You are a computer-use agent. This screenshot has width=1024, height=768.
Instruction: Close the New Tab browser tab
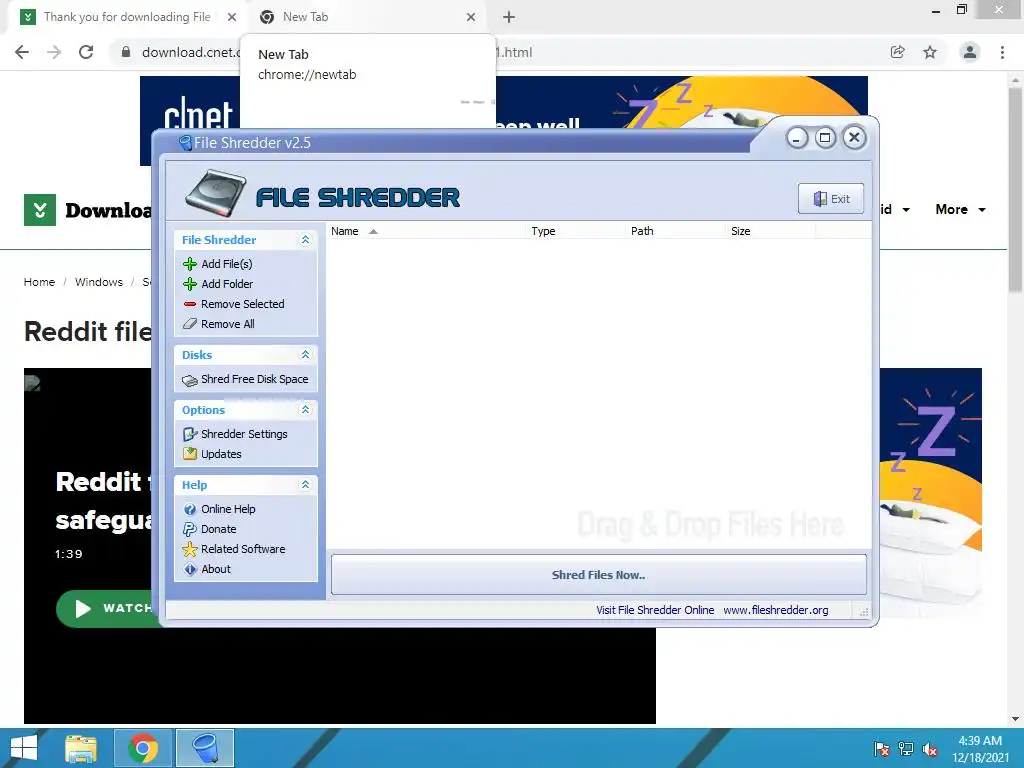coord(471,18)
